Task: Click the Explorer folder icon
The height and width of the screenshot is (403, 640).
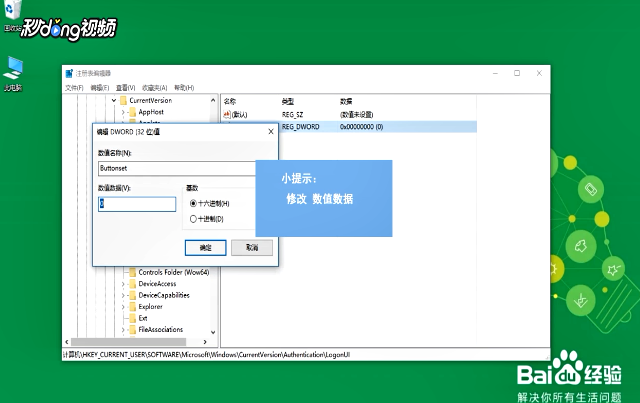Action: (132, 307)
